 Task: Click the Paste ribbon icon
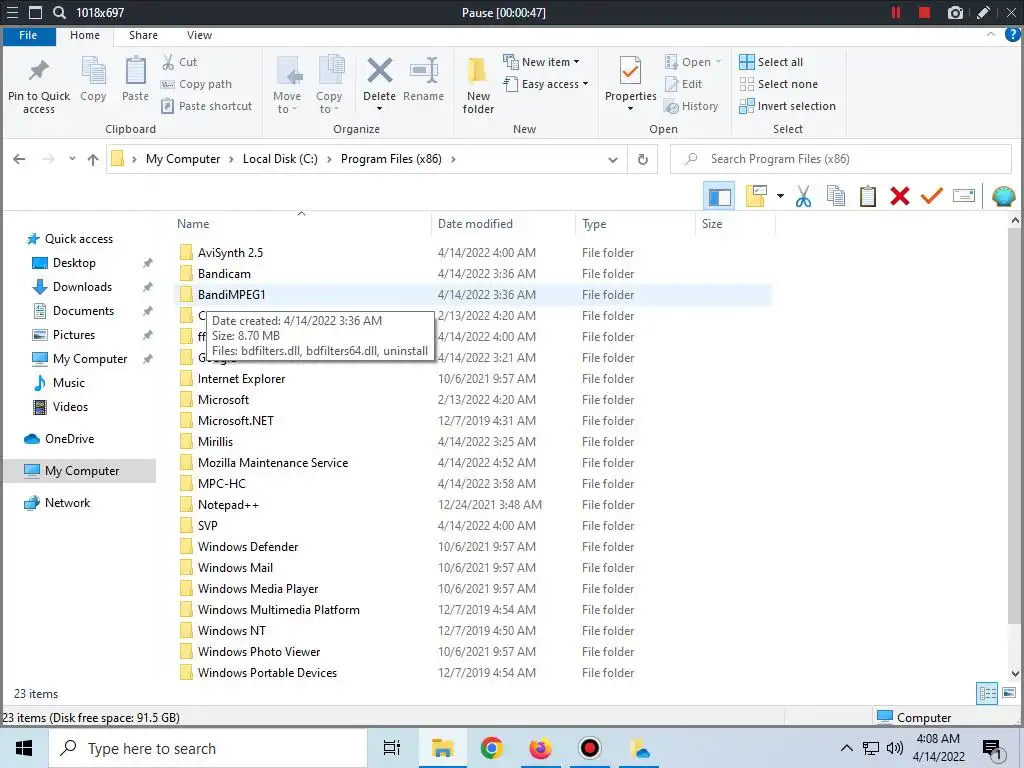[x=135, y=71]
